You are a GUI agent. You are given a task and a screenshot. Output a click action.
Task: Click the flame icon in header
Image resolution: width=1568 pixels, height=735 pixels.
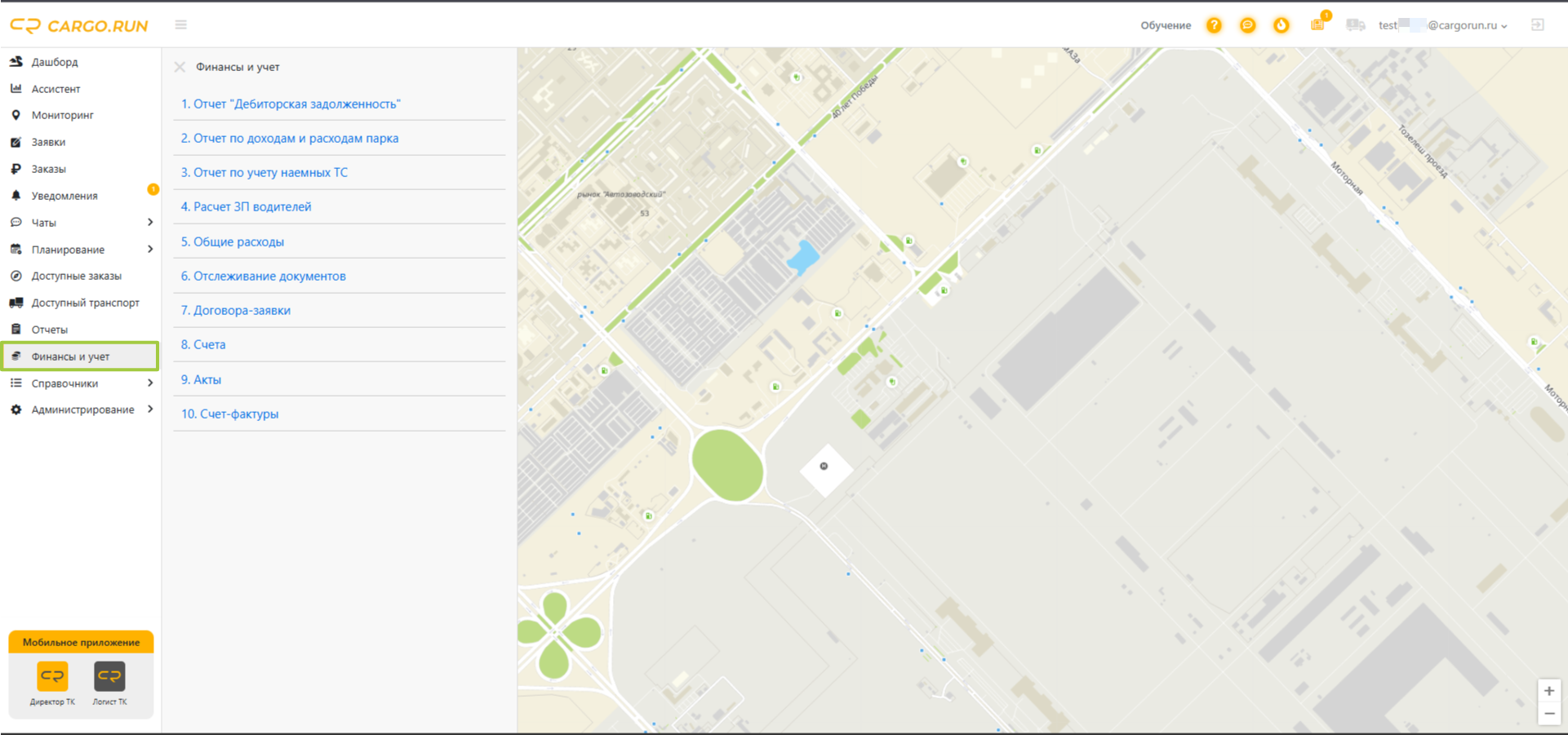[1281, 25]
